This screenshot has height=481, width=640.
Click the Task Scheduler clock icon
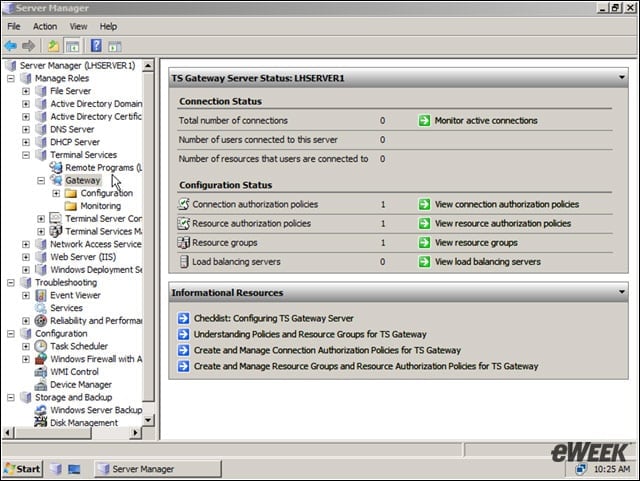tap(41, 346)
